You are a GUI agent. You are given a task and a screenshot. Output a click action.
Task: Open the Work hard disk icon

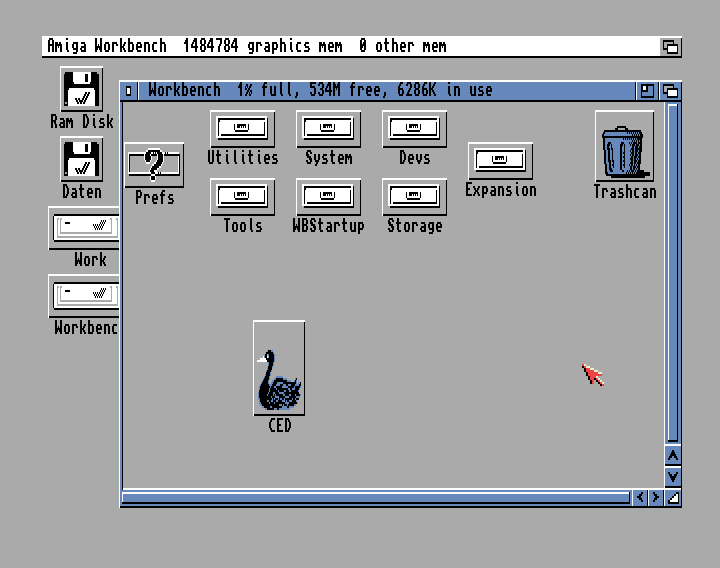[x=86, y=228]
